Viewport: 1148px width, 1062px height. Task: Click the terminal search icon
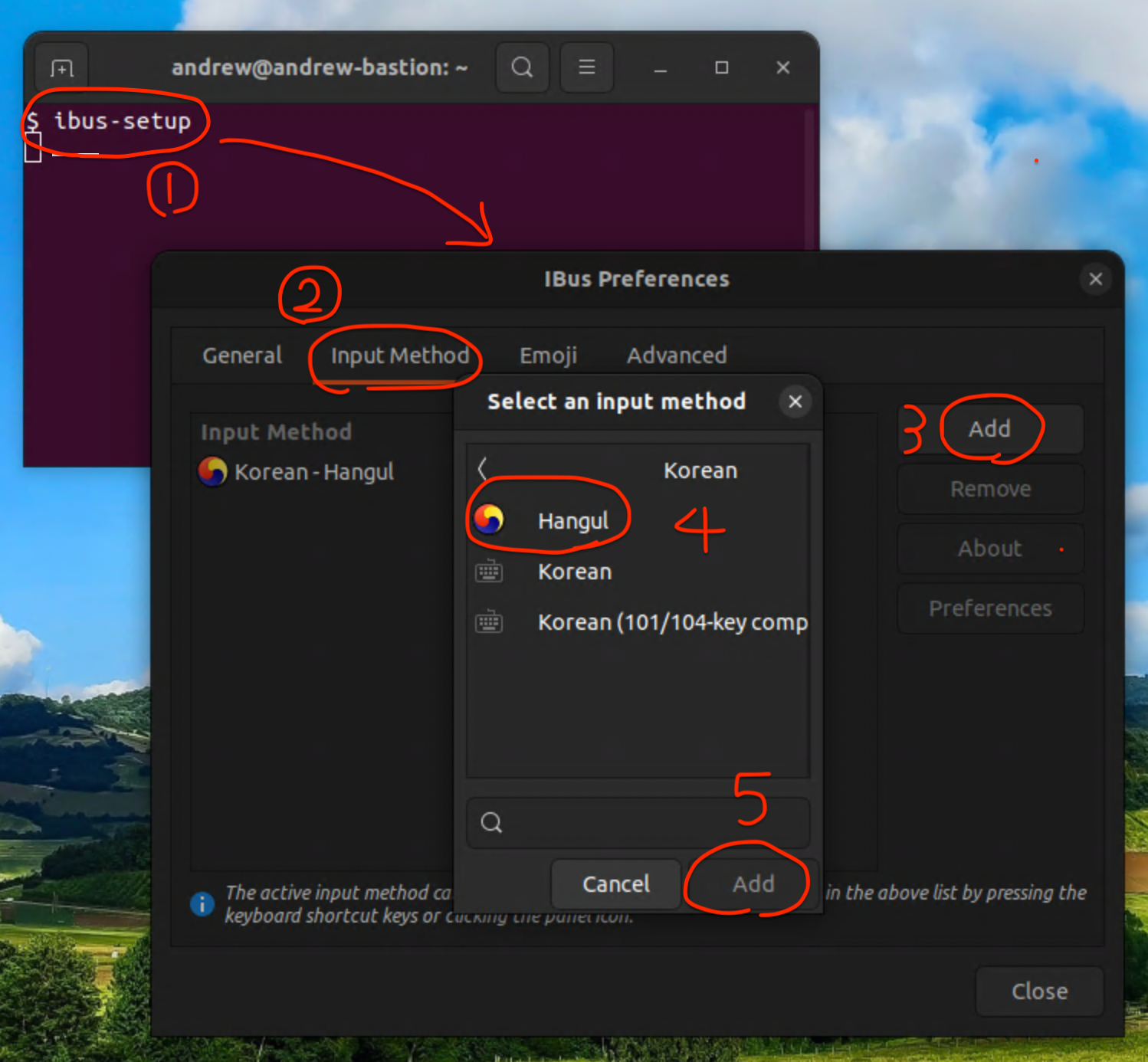click(x=523, y=67)
